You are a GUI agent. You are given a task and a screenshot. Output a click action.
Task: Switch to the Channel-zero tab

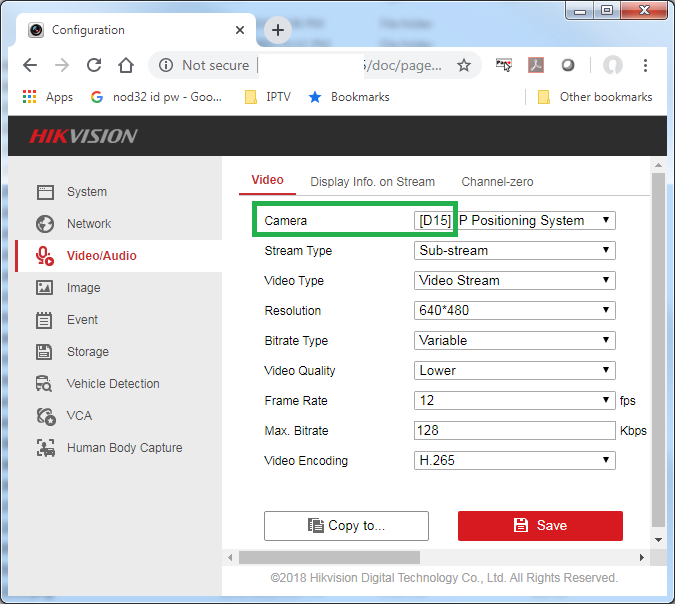(497, 182)
